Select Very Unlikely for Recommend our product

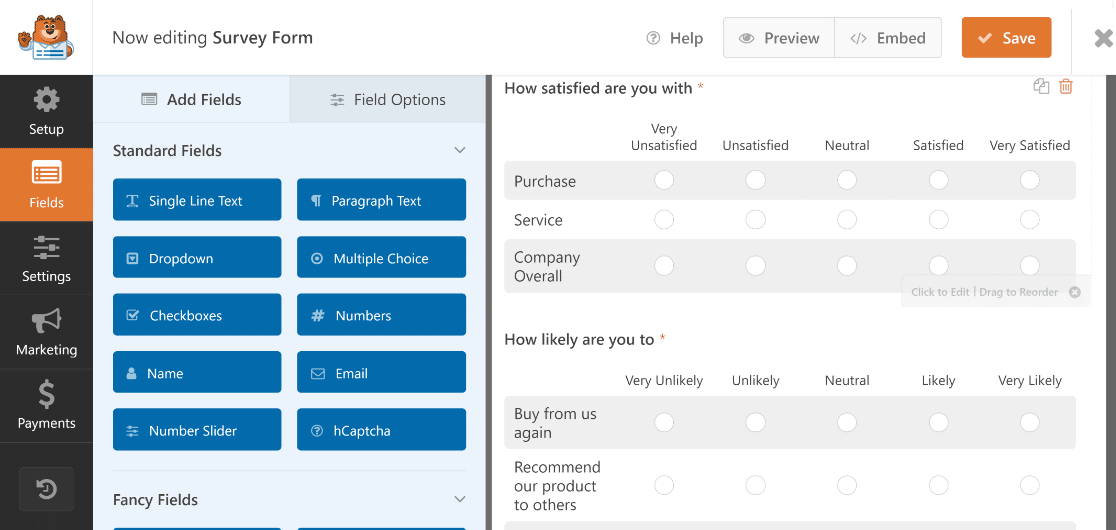pos(664,485)
